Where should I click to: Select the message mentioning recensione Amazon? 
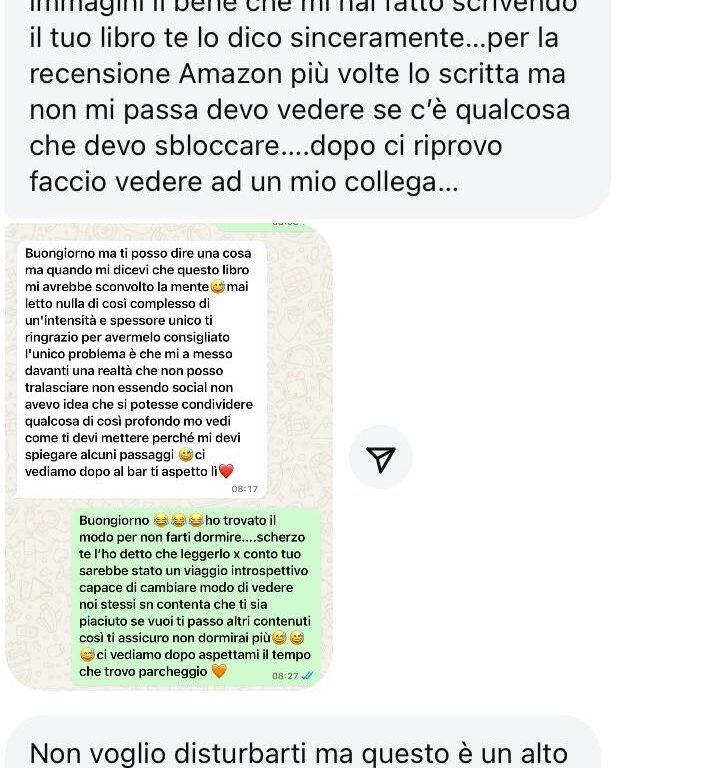tap(308, 109)
